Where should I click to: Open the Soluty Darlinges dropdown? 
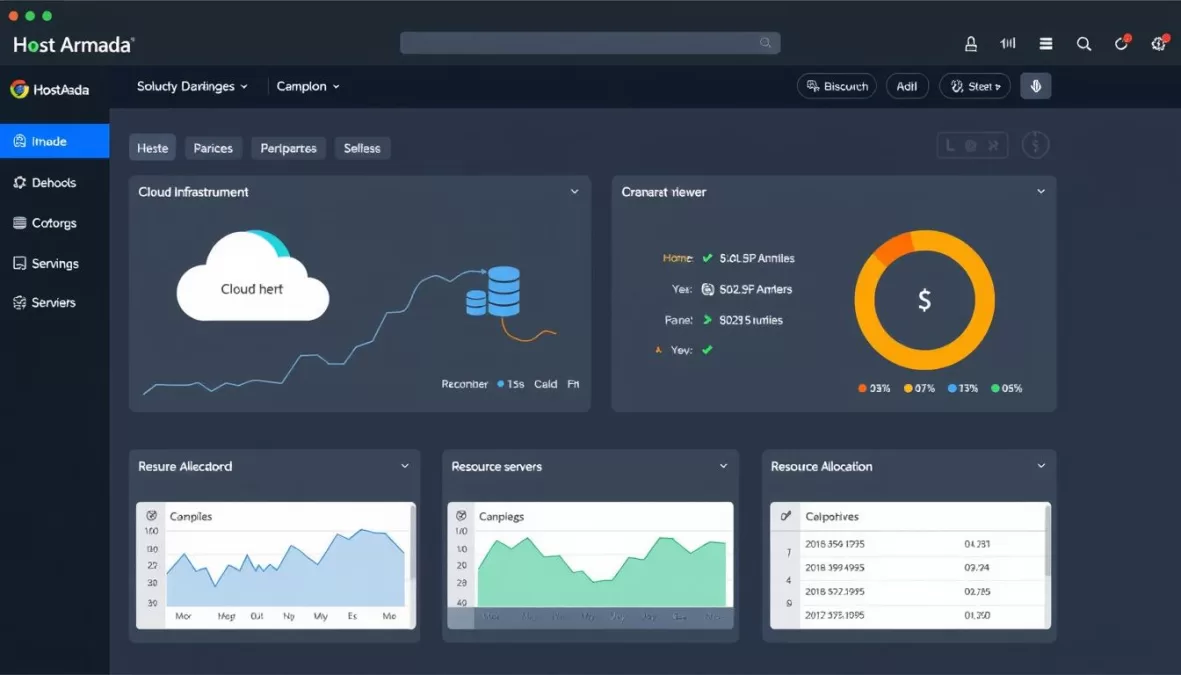[x=192, y=87]
